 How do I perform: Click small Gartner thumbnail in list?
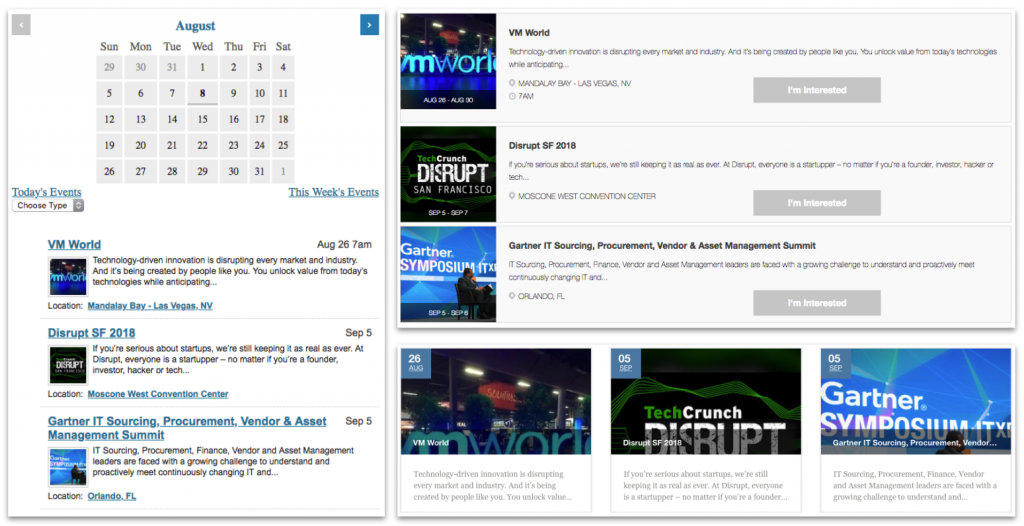pyautogui.click(x=69, y=467)
